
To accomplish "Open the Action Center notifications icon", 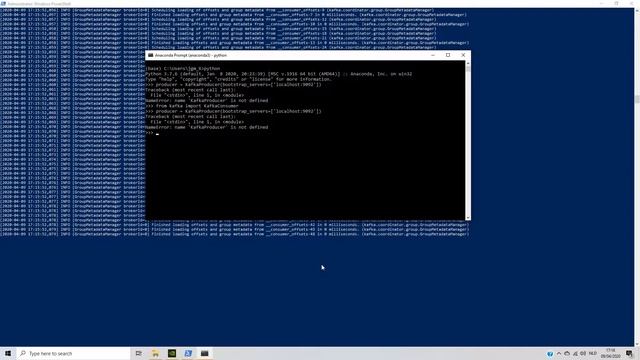I will 629,353.
